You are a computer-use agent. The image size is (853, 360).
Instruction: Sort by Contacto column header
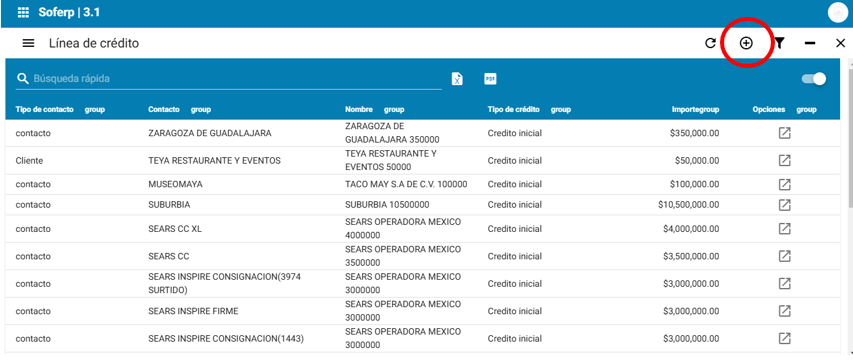coord(164,110)
